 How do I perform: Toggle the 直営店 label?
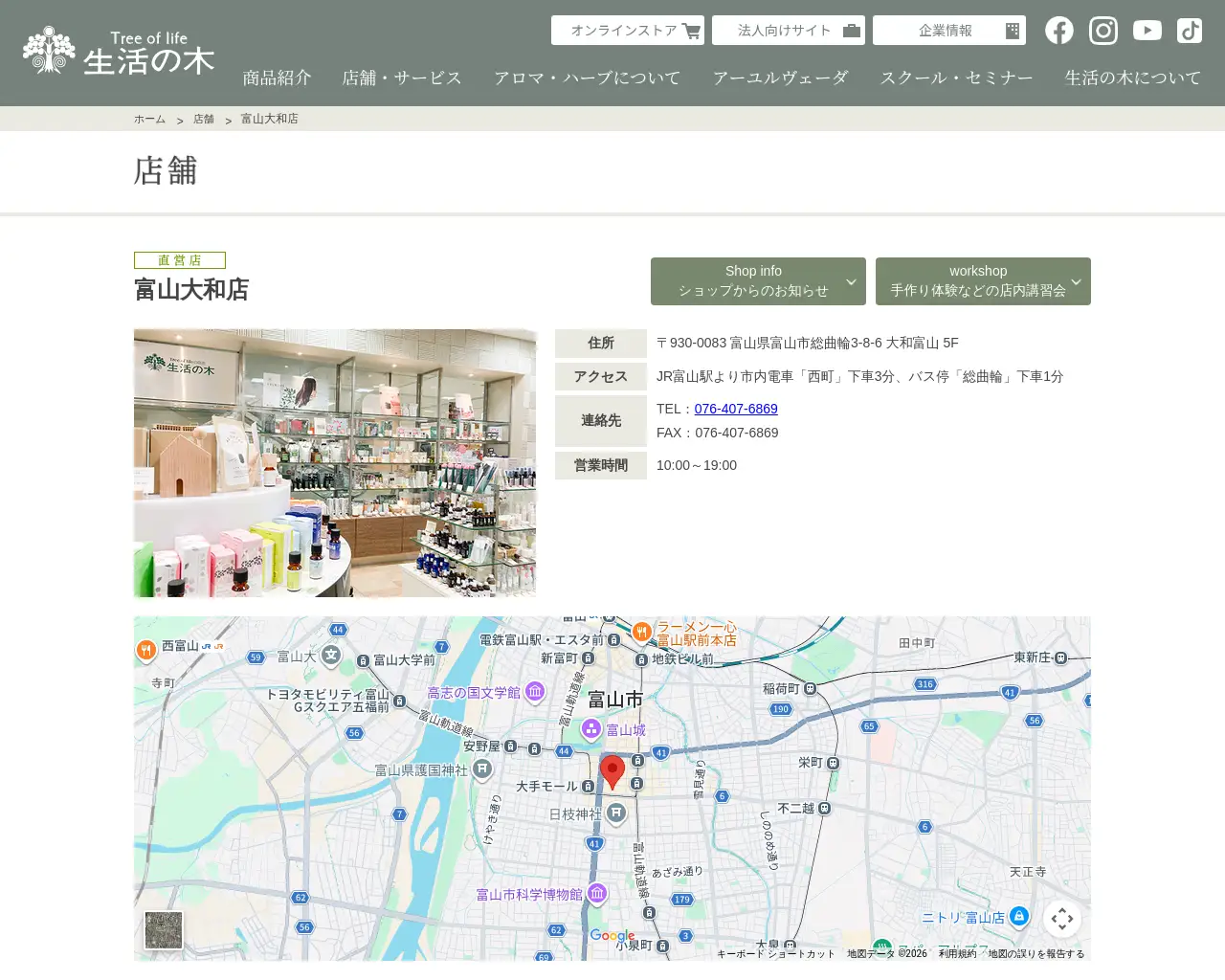click(x=180, y=259)
